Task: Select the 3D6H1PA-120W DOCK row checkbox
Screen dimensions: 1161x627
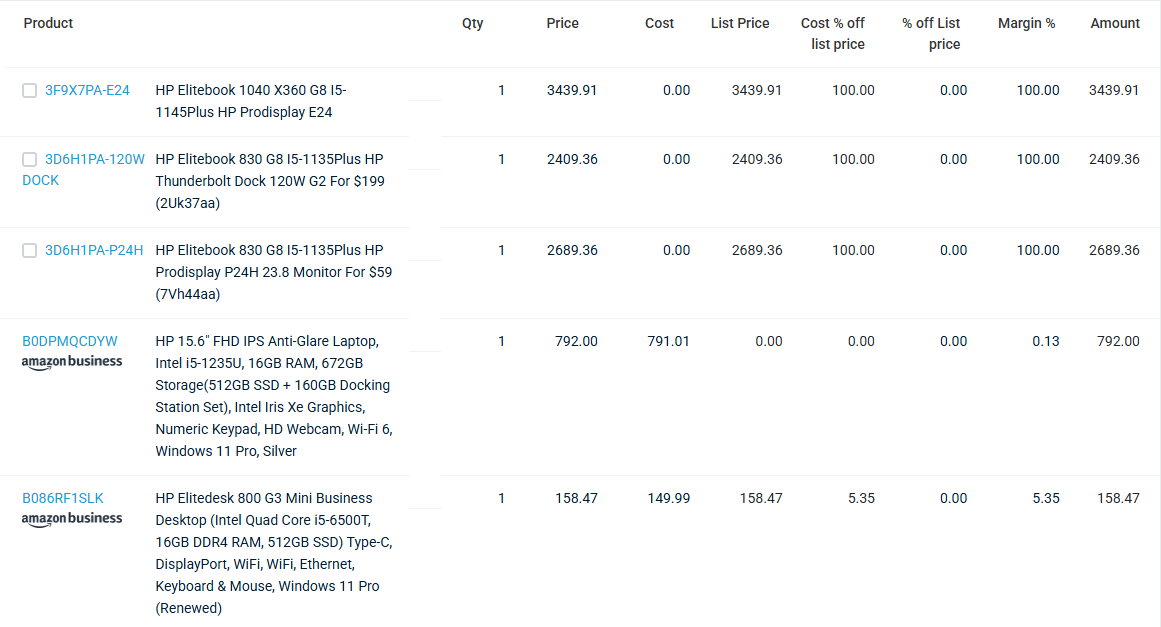Action: pyautogui.click(x=30, y=160)
